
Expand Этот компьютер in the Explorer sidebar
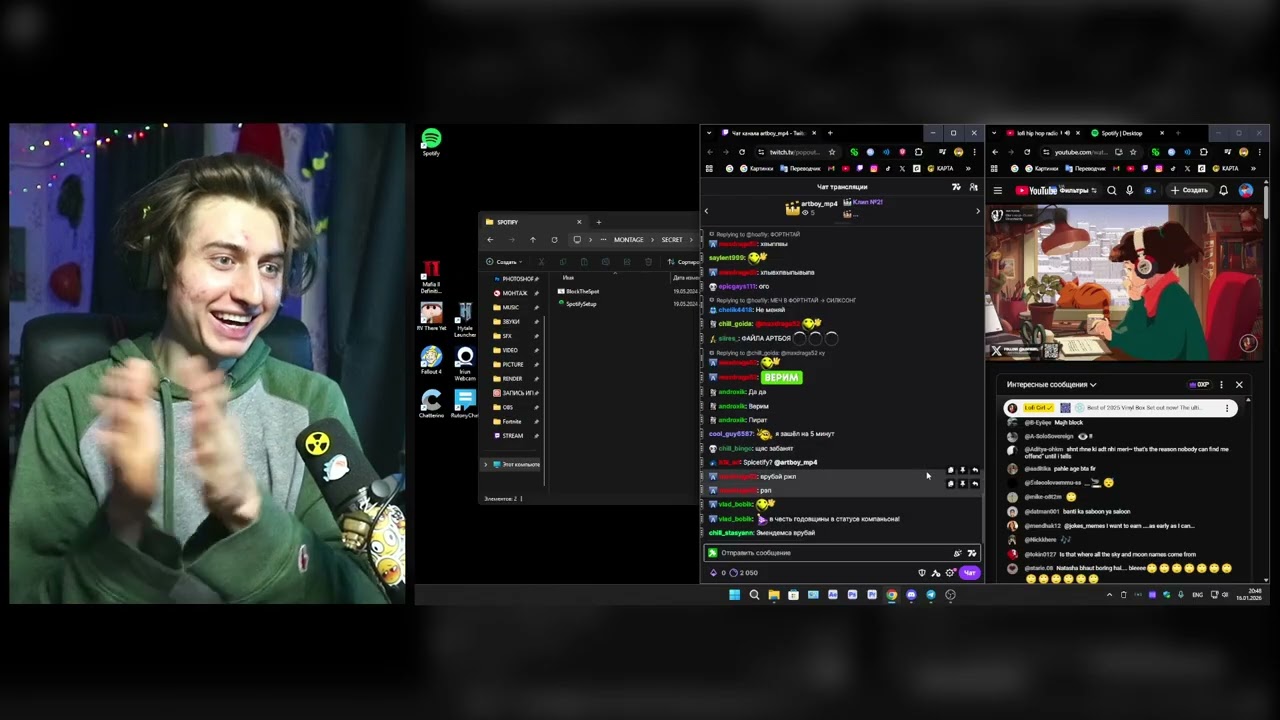(x=486, y=465)
